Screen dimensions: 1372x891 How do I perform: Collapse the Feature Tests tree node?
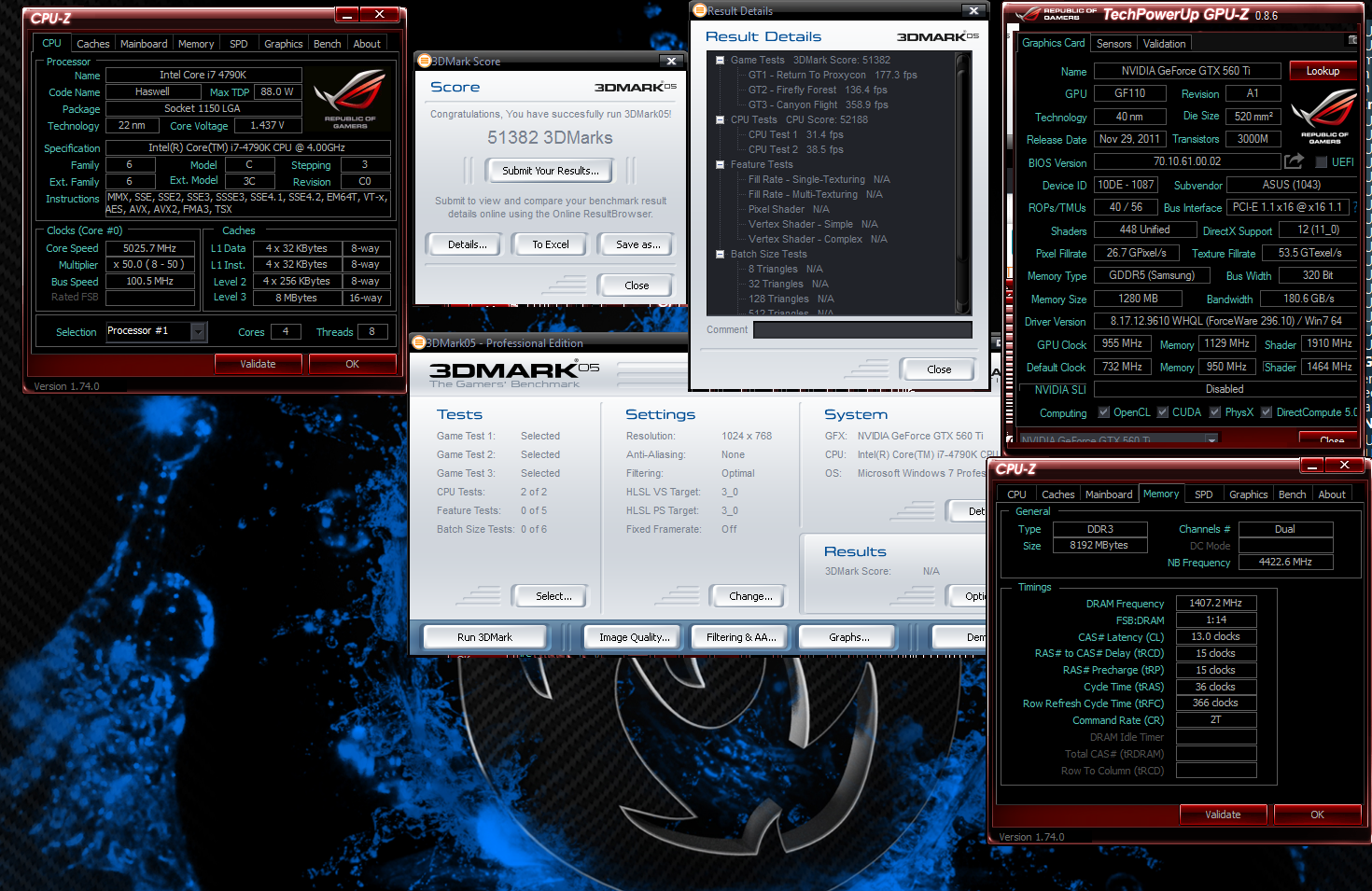click(x=720, y=164)
